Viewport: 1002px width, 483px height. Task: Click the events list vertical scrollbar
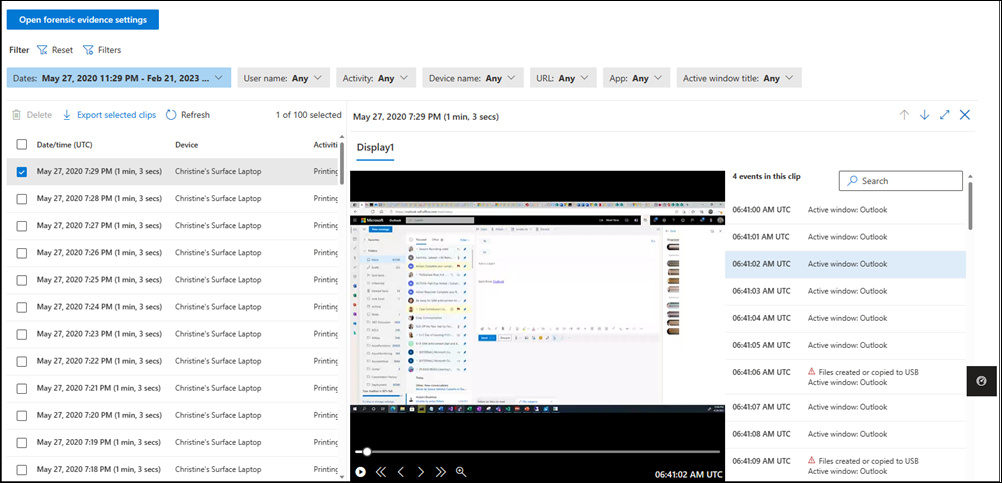pos(971,204)
